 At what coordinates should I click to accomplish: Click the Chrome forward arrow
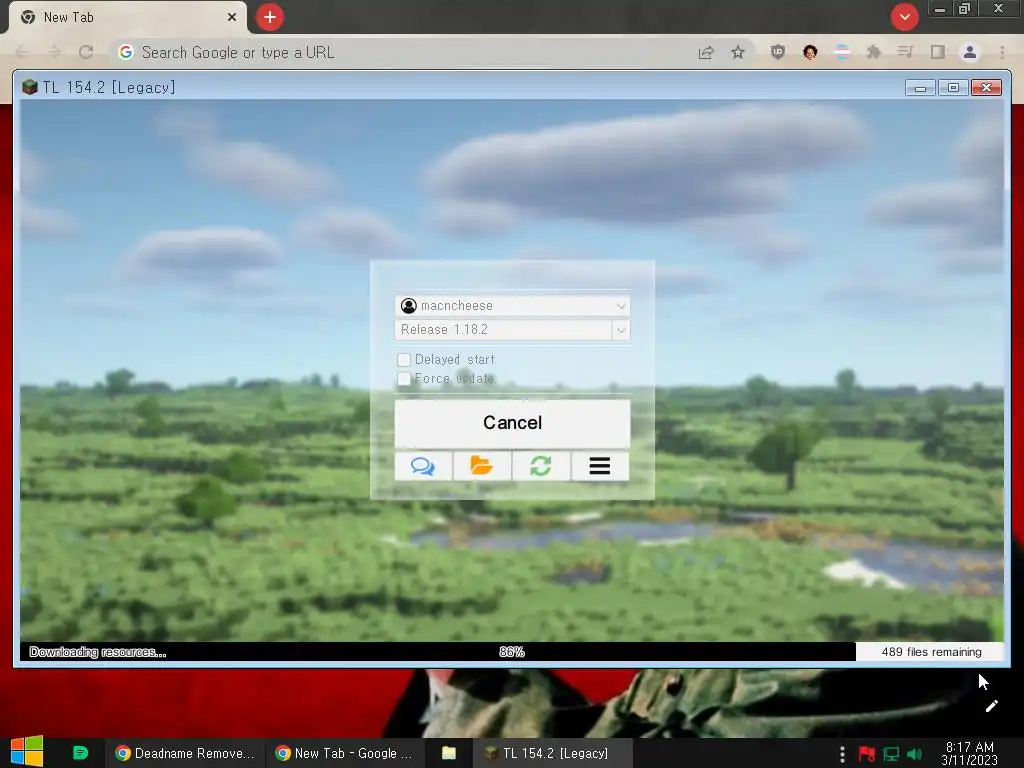point(54,52)
